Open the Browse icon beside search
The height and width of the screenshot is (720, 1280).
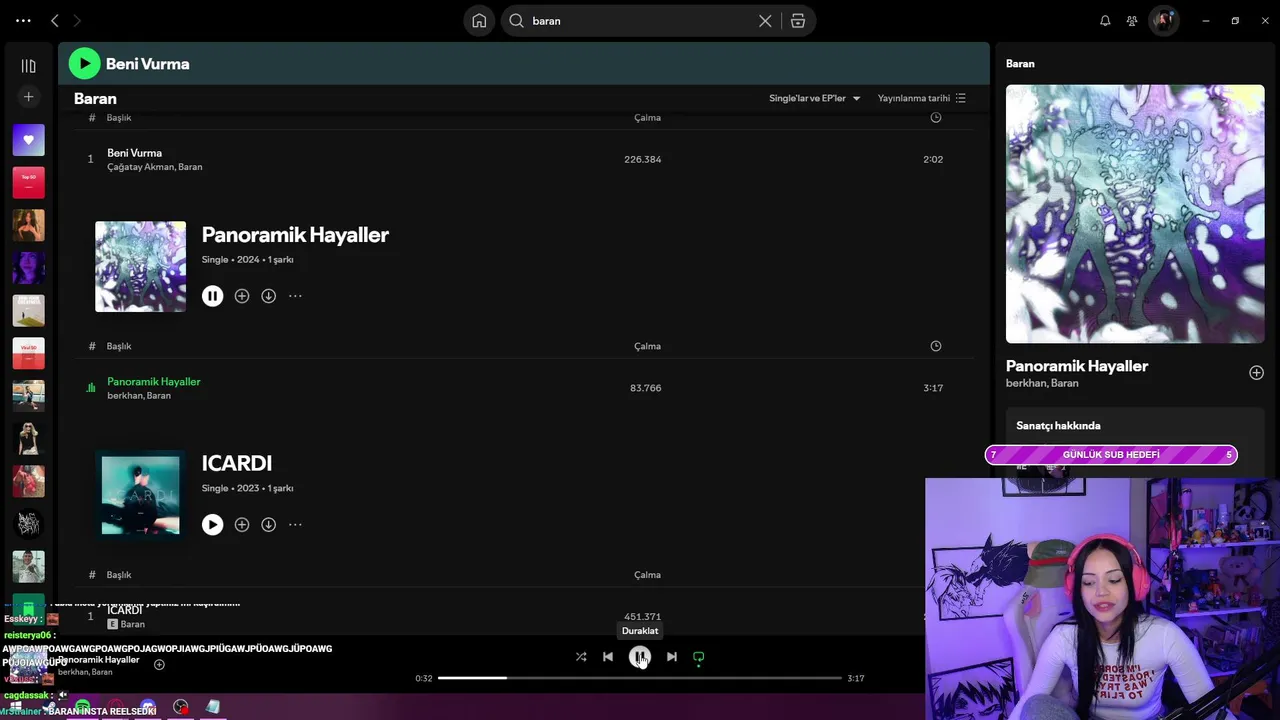pos(798,21)
